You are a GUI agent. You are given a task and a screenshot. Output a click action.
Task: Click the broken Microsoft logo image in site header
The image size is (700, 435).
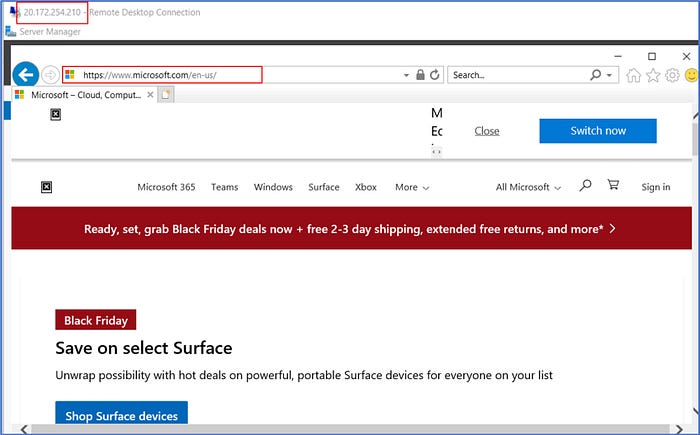coord(46,187)
